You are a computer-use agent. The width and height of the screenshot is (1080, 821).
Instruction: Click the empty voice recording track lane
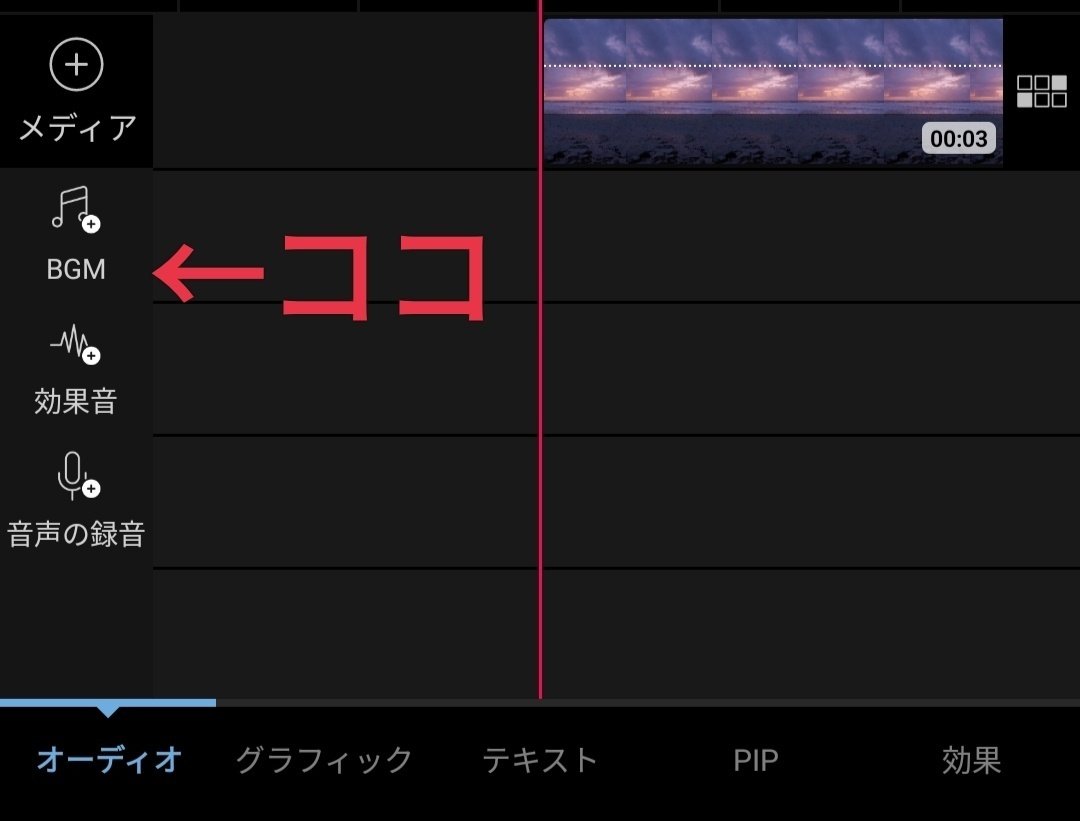coord(616,502)
